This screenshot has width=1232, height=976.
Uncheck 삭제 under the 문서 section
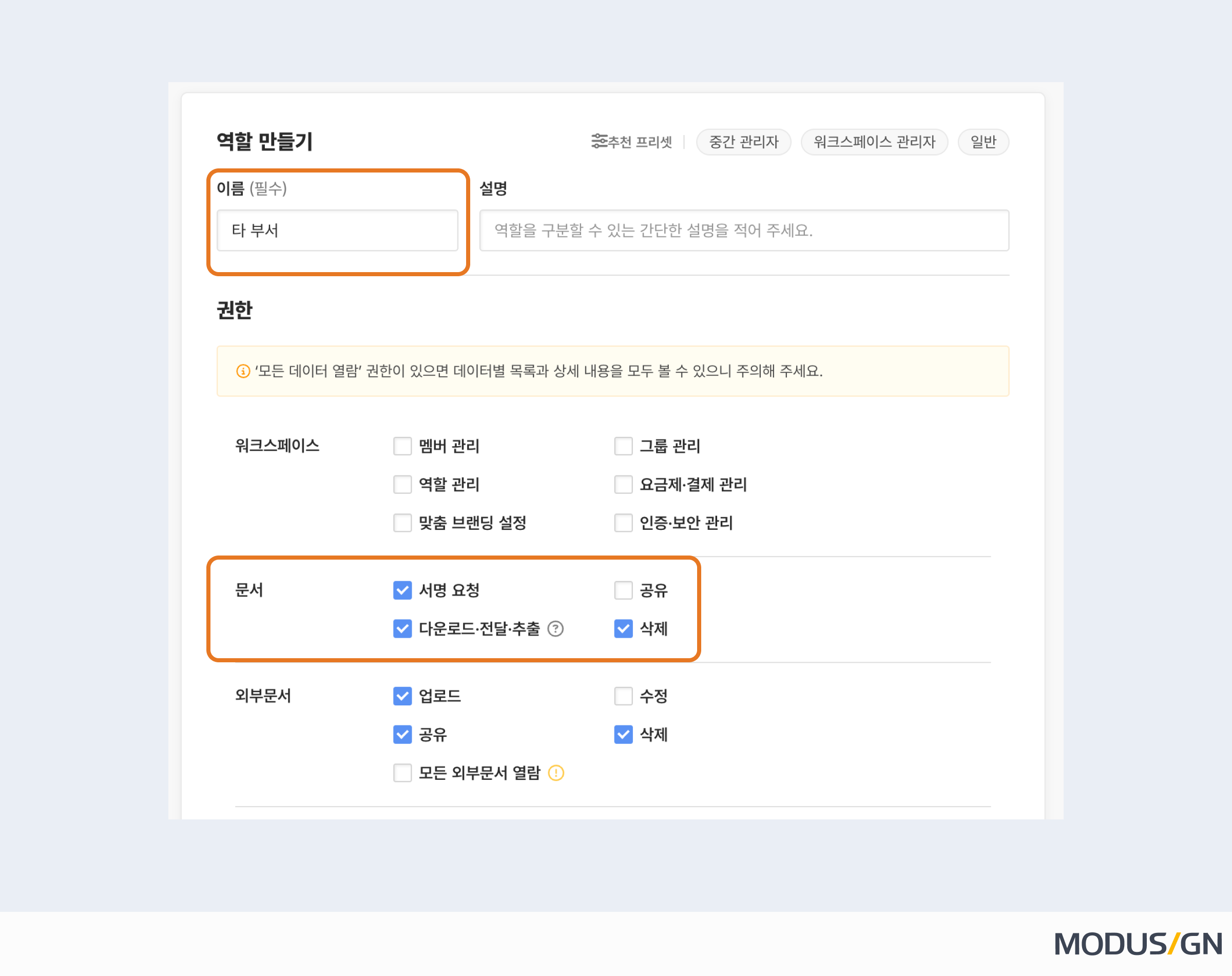click(x=623, y=628)
